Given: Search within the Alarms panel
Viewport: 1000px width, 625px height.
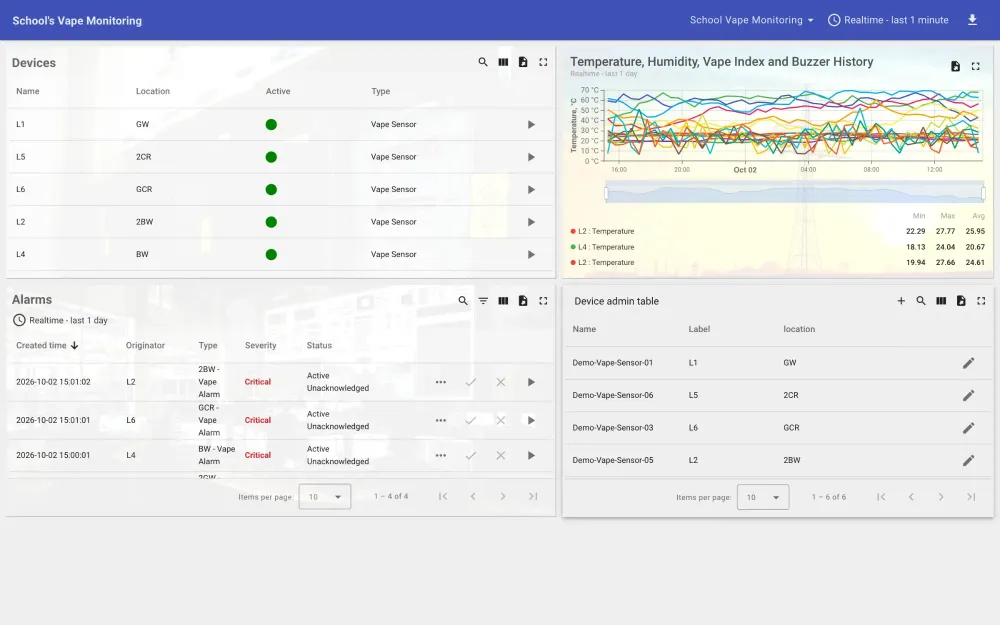Looking at the screenshot, I should [x=463, y=300].
